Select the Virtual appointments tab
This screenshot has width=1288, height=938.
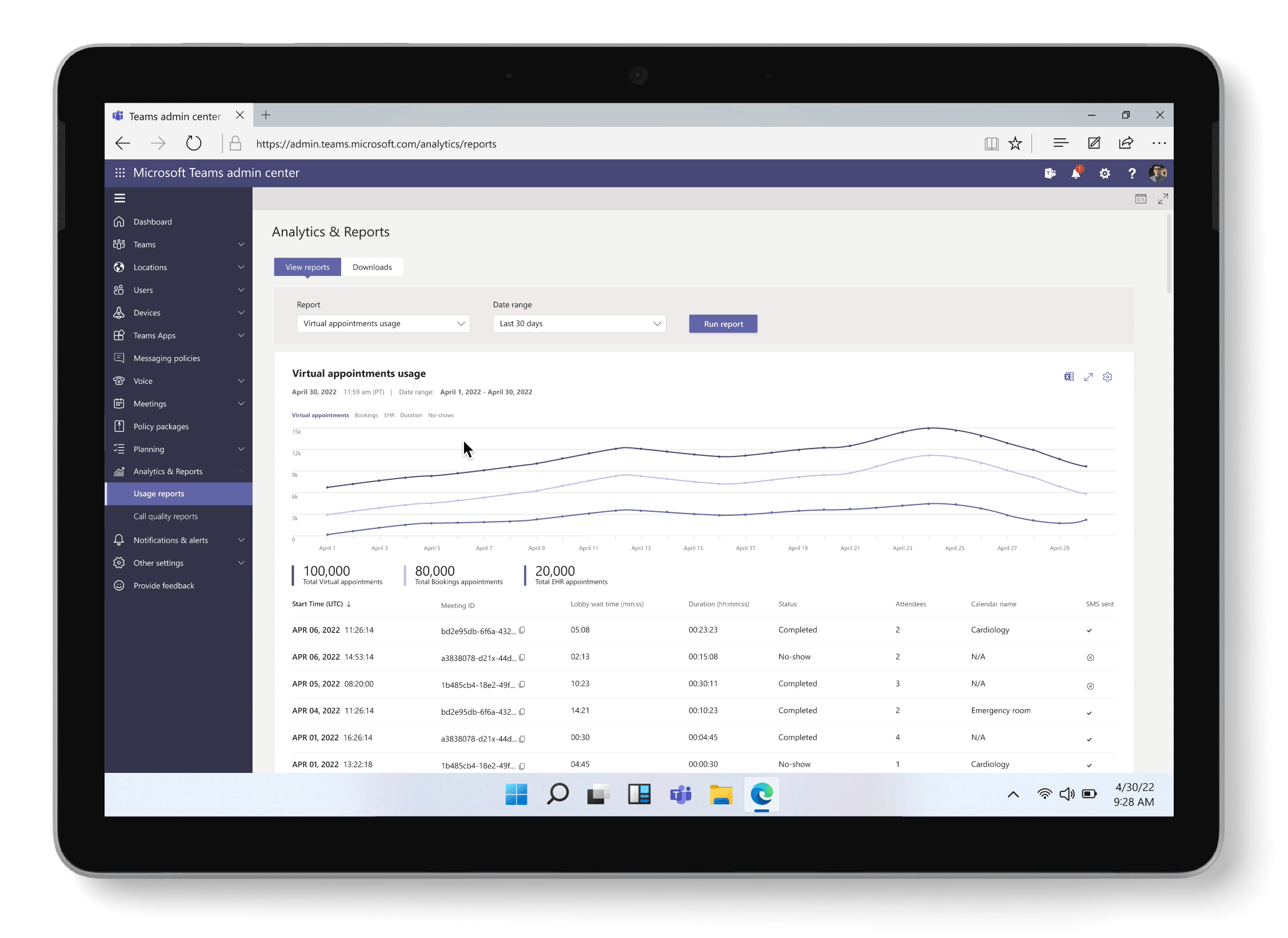click(320, 415)
